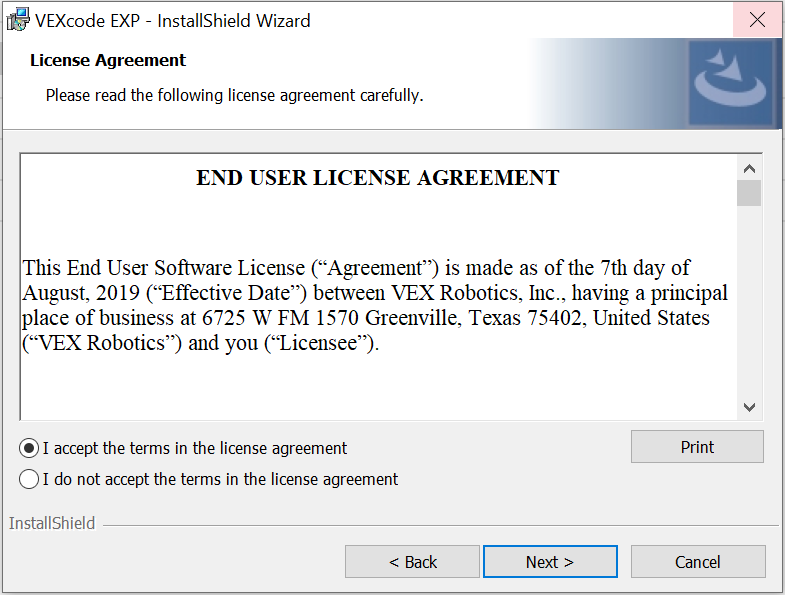
Task: Click "Please read the following license agreement carefully."
Action: pos(234,95)
